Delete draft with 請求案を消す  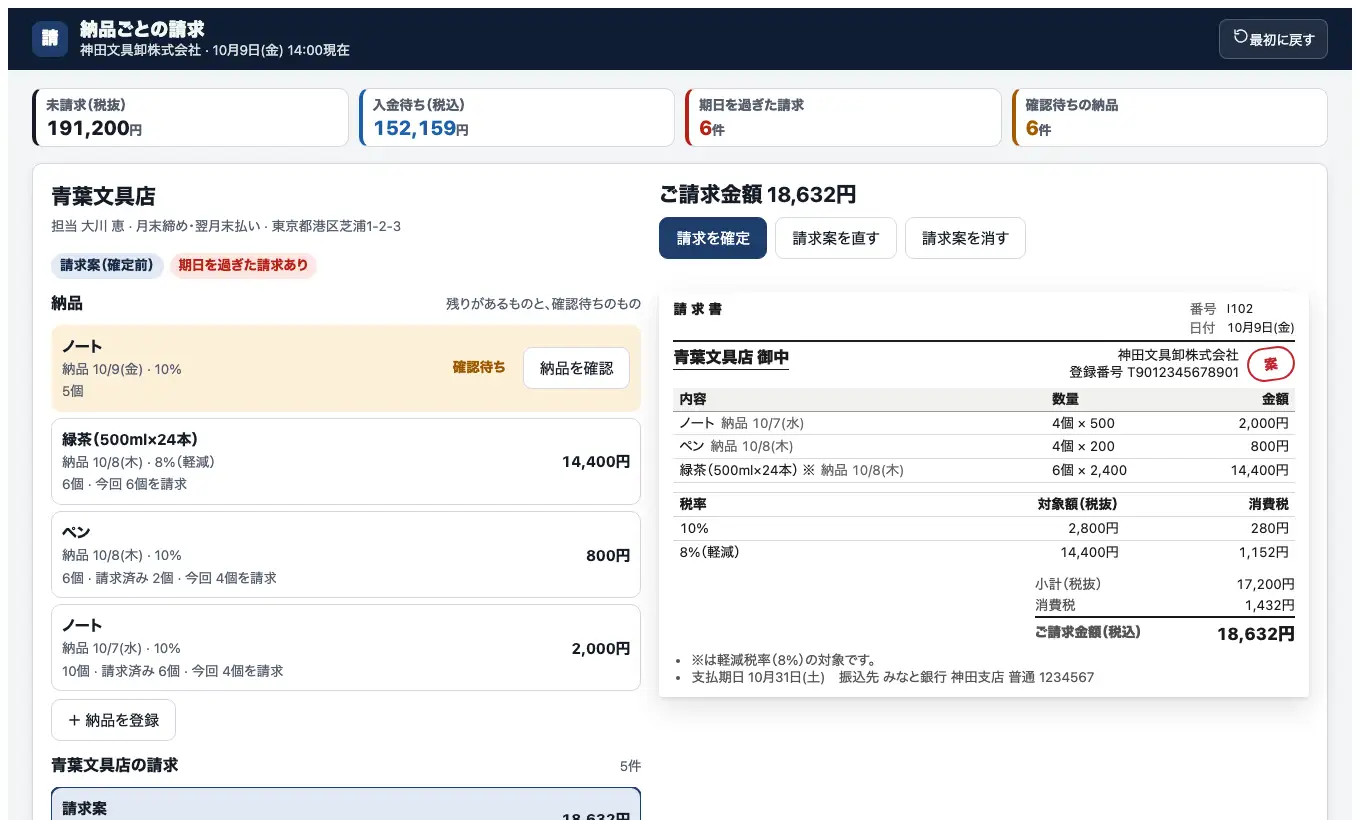tap(965, 238)
